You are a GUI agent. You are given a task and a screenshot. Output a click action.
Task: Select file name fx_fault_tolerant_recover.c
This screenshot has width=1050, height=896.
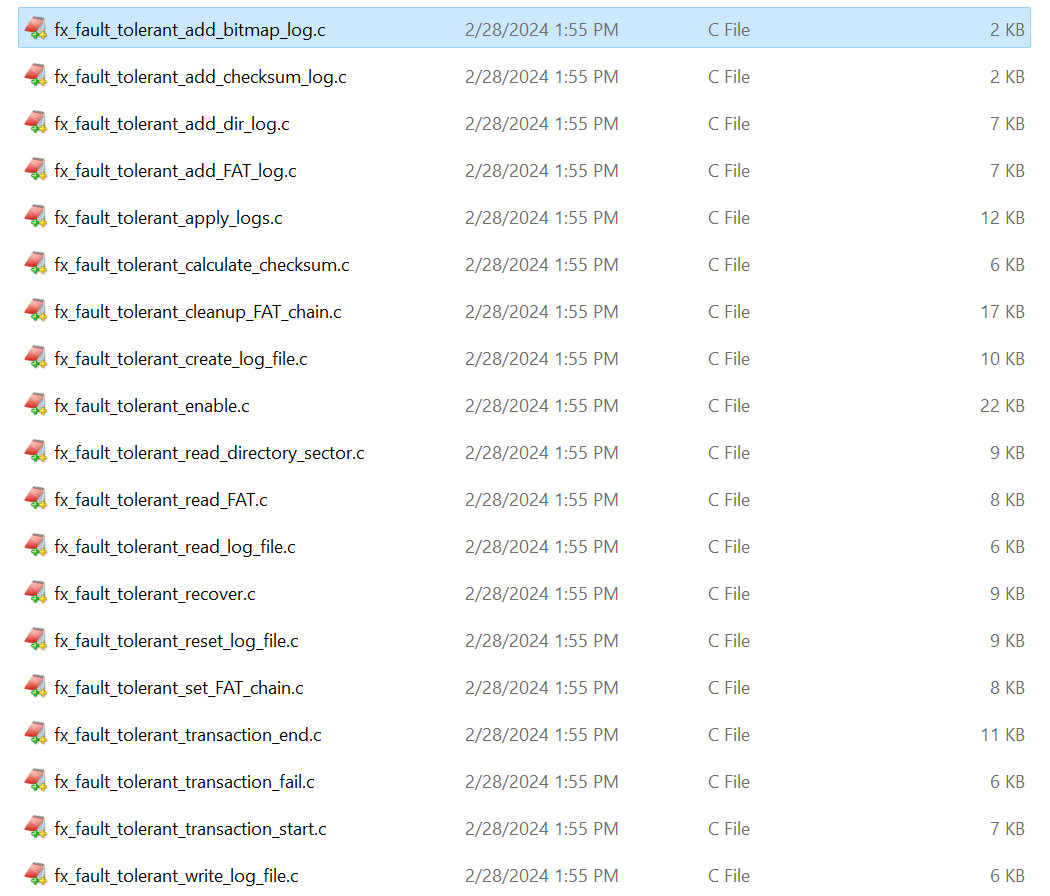[x=155, y=594]
